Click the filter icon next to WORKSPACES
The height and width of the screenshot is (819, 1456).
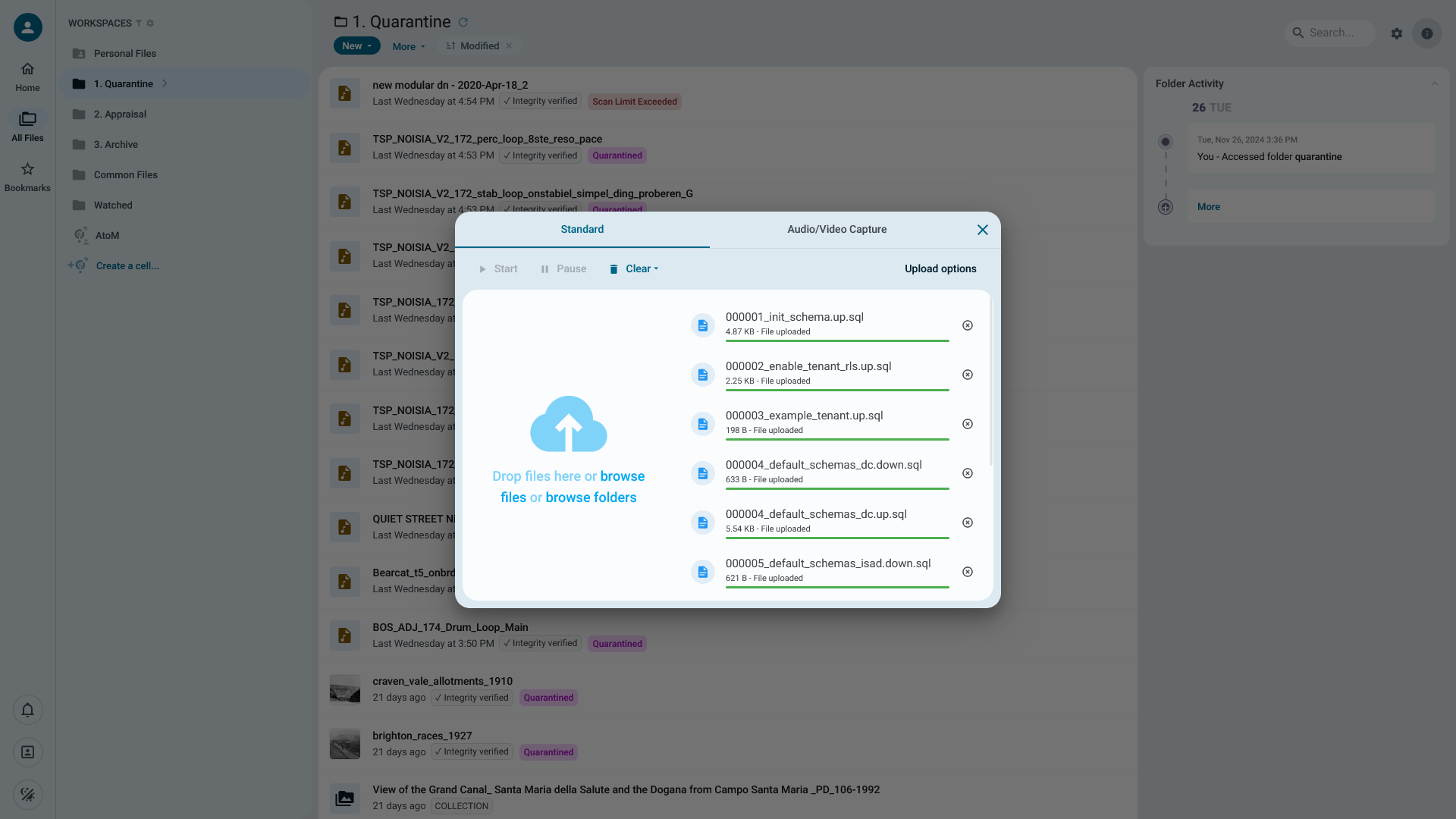click(138, 23)
